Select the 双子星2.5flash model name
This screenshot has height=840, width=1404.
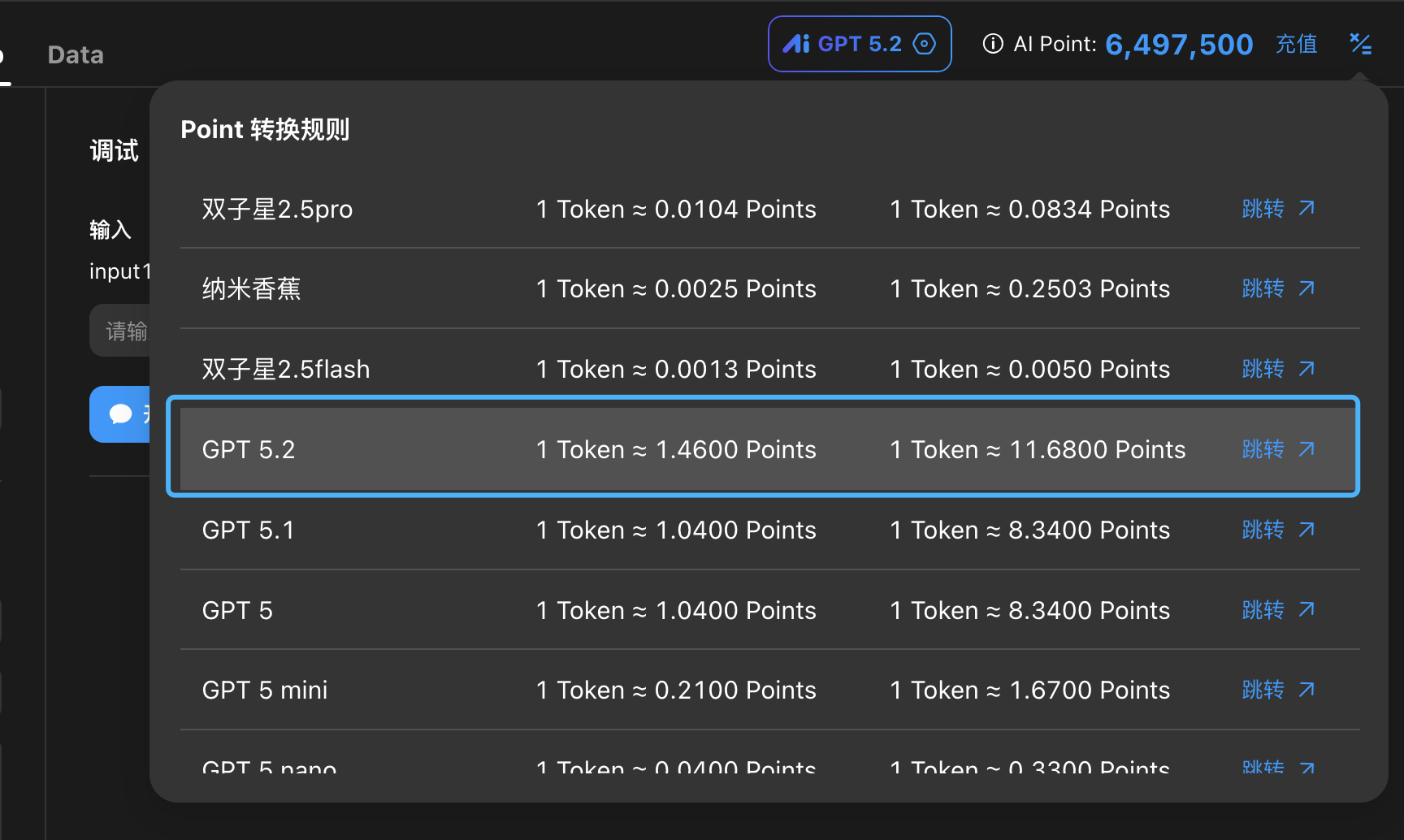(x=286, y=370)
